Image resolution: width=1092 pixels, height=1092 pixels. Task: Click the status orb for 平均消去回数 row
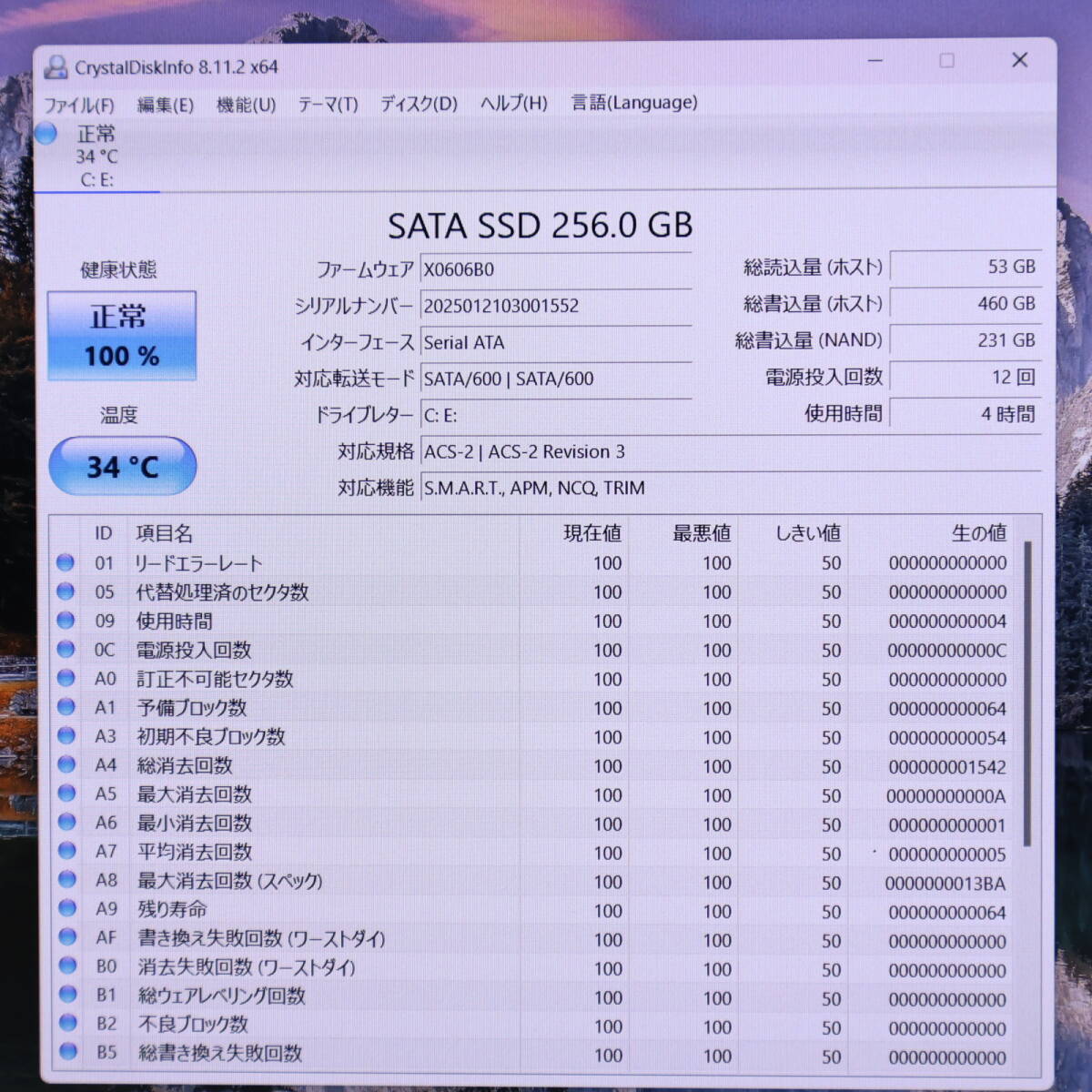pos(66,851)
